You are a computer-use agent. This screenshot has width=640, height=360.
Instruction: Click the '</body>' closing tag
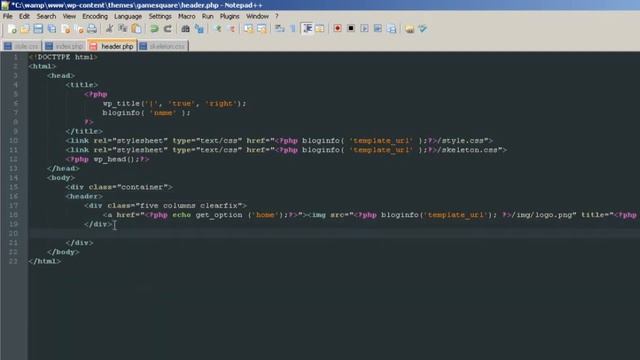[63, 252]
